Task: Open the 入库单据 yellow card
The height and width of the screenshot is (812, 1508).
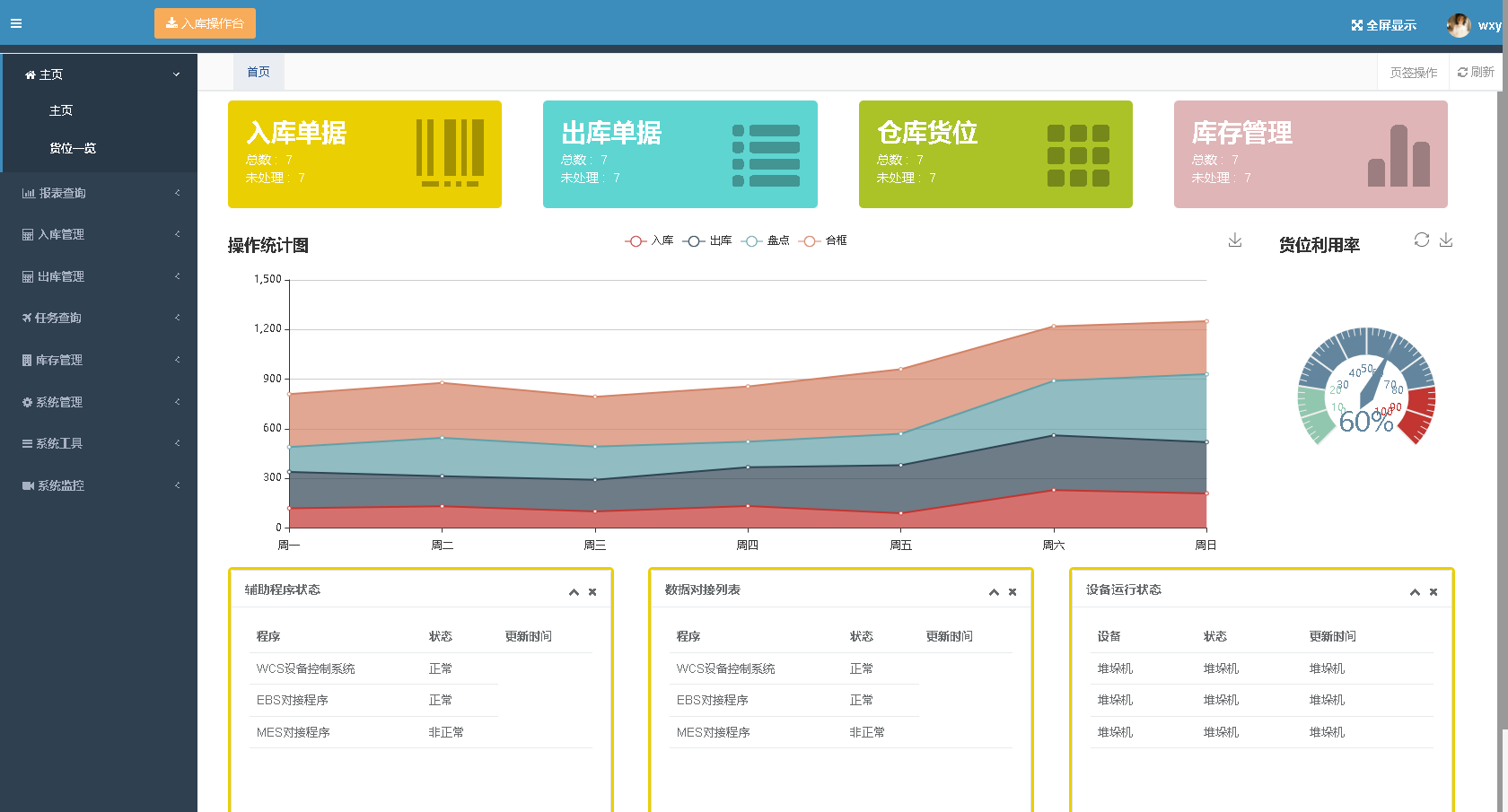Action: pyautogui.click(x=364, y=154)
